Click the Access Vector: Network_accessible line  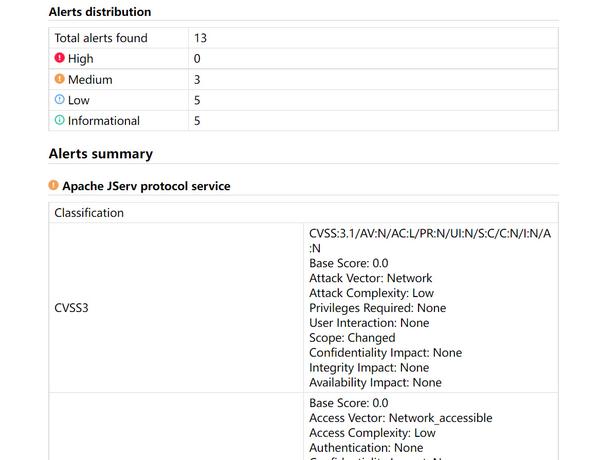tap(400, 418)
